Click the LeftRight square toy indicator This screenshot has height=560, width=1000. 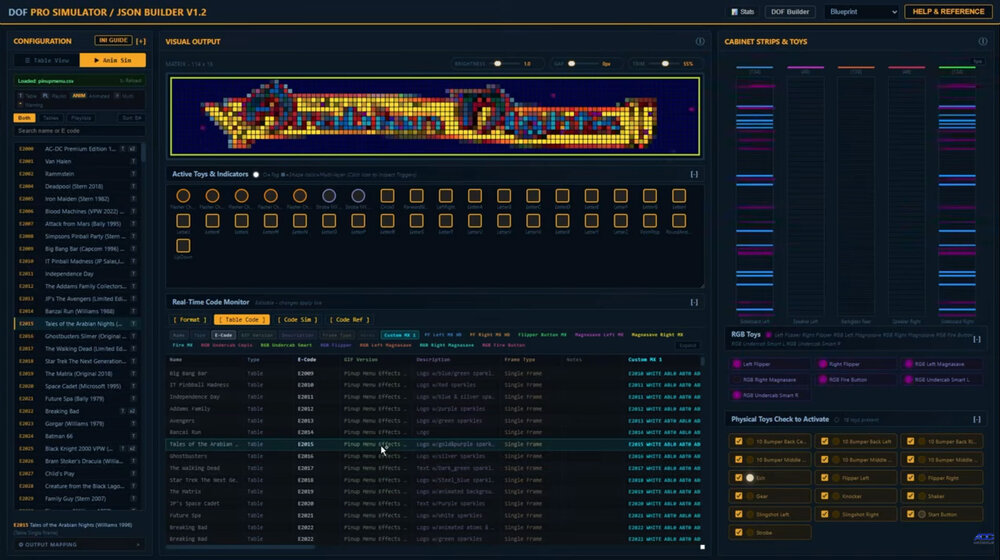click(x=445, y=196)
